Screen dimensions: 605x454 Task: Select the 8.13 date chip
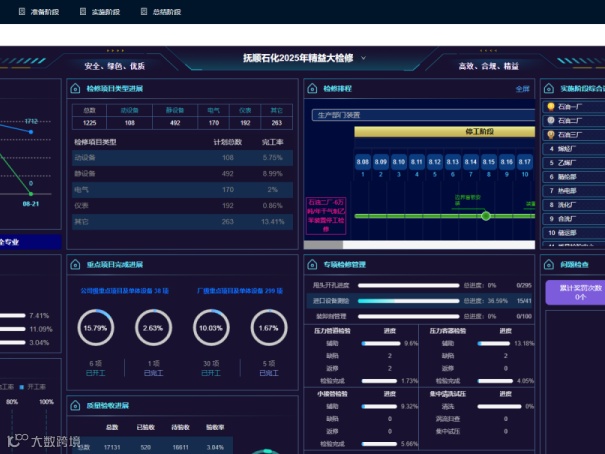(453, 162)
